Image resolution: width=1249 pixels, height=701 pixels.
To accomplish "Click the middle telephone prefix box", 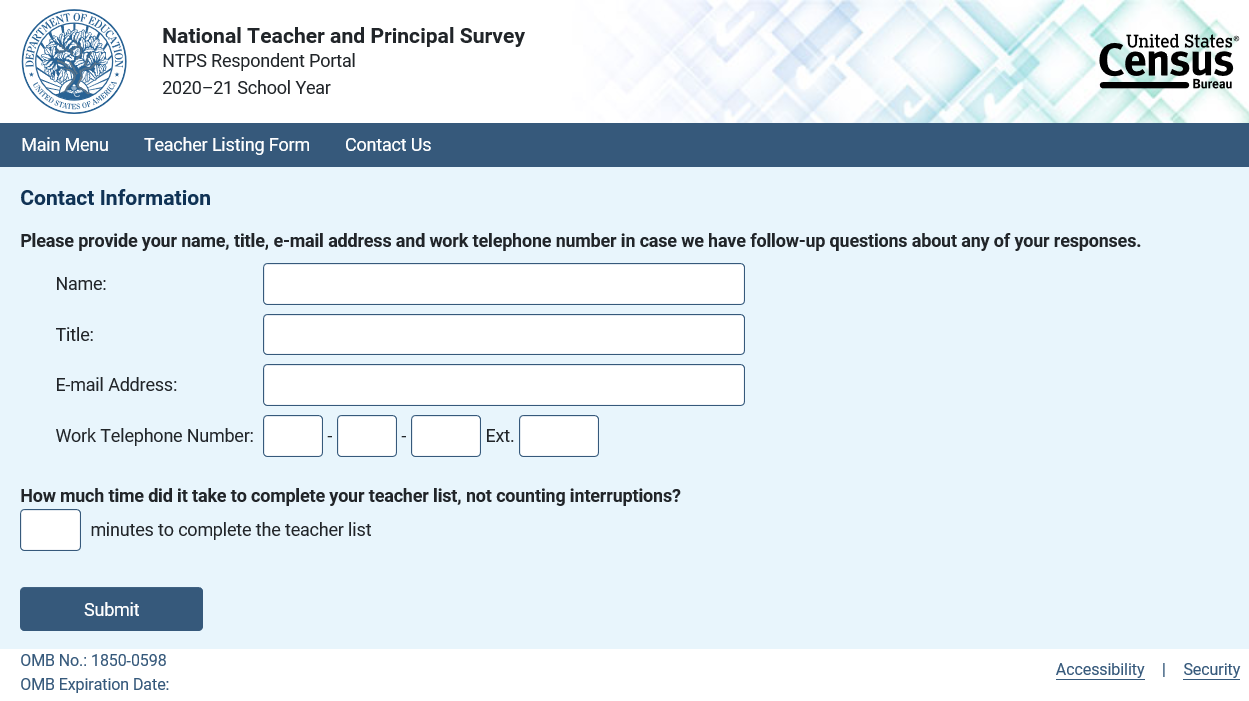I will (x=367, y=436).
